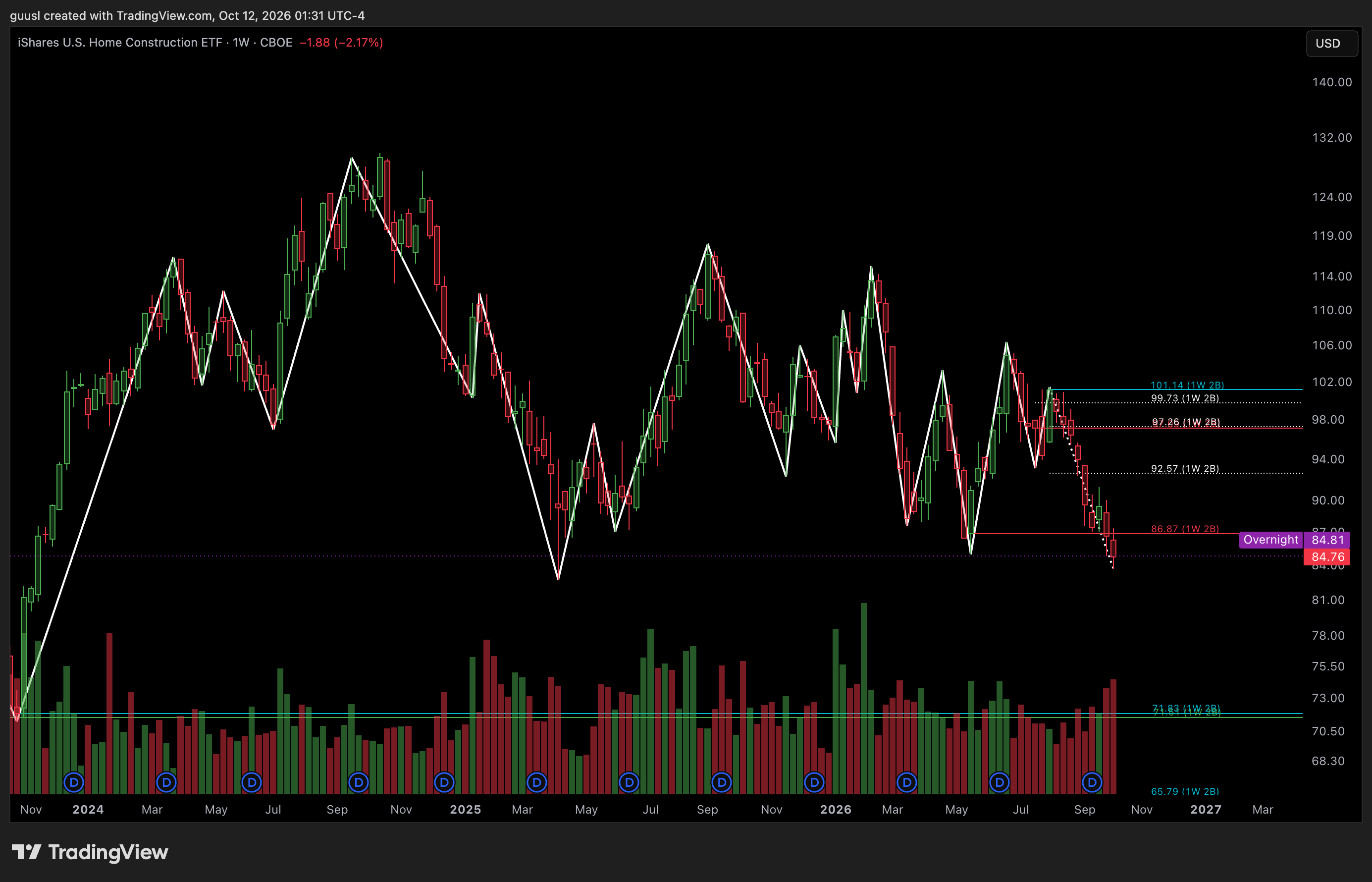Click the snapshot caption naming guusl and TradingView.com

pos(187,15)
